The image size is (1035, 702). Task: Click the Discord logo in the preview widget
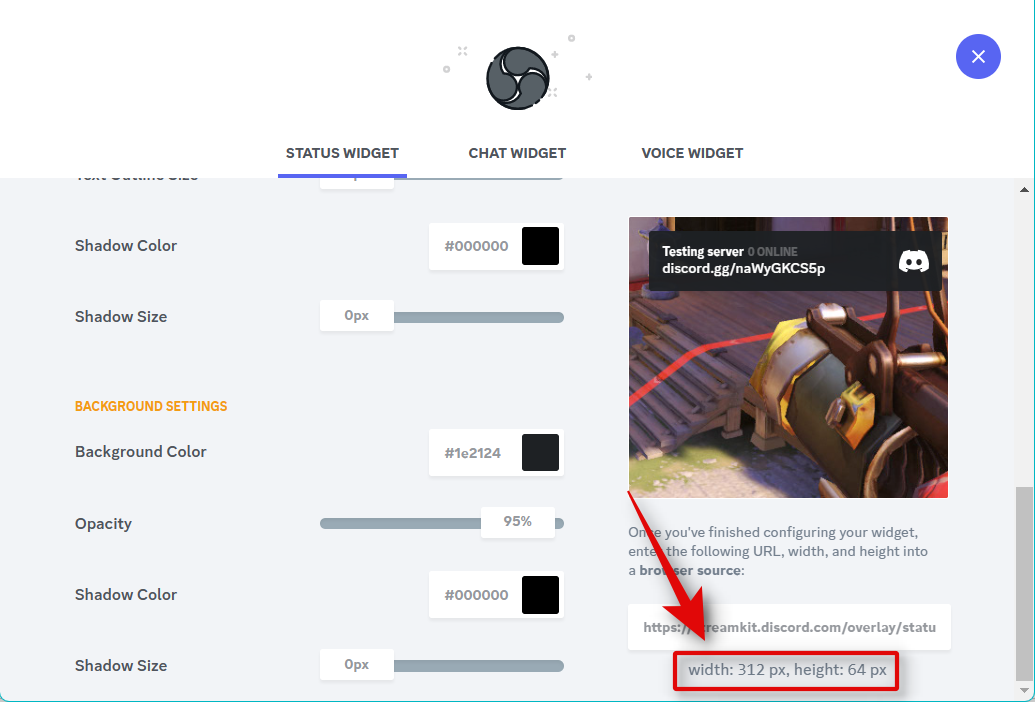pos(914,261)
